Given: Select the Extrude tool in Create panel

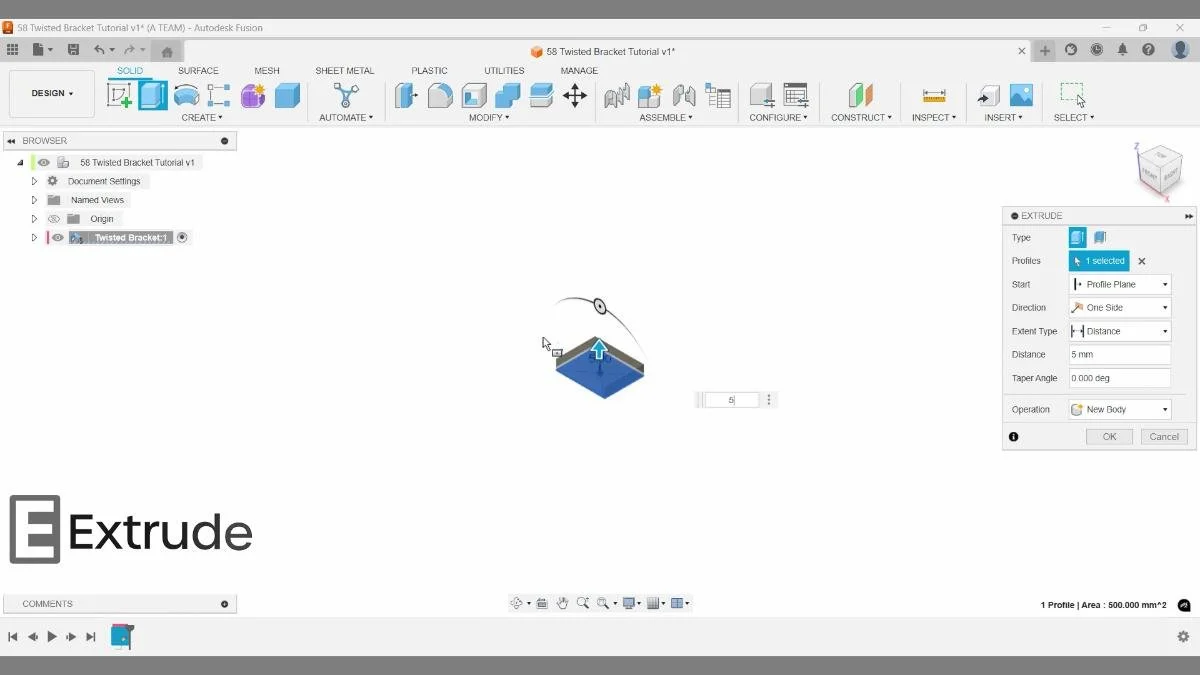Looking at the screenshot, I should pyautogui.click(x=152, y=96).
